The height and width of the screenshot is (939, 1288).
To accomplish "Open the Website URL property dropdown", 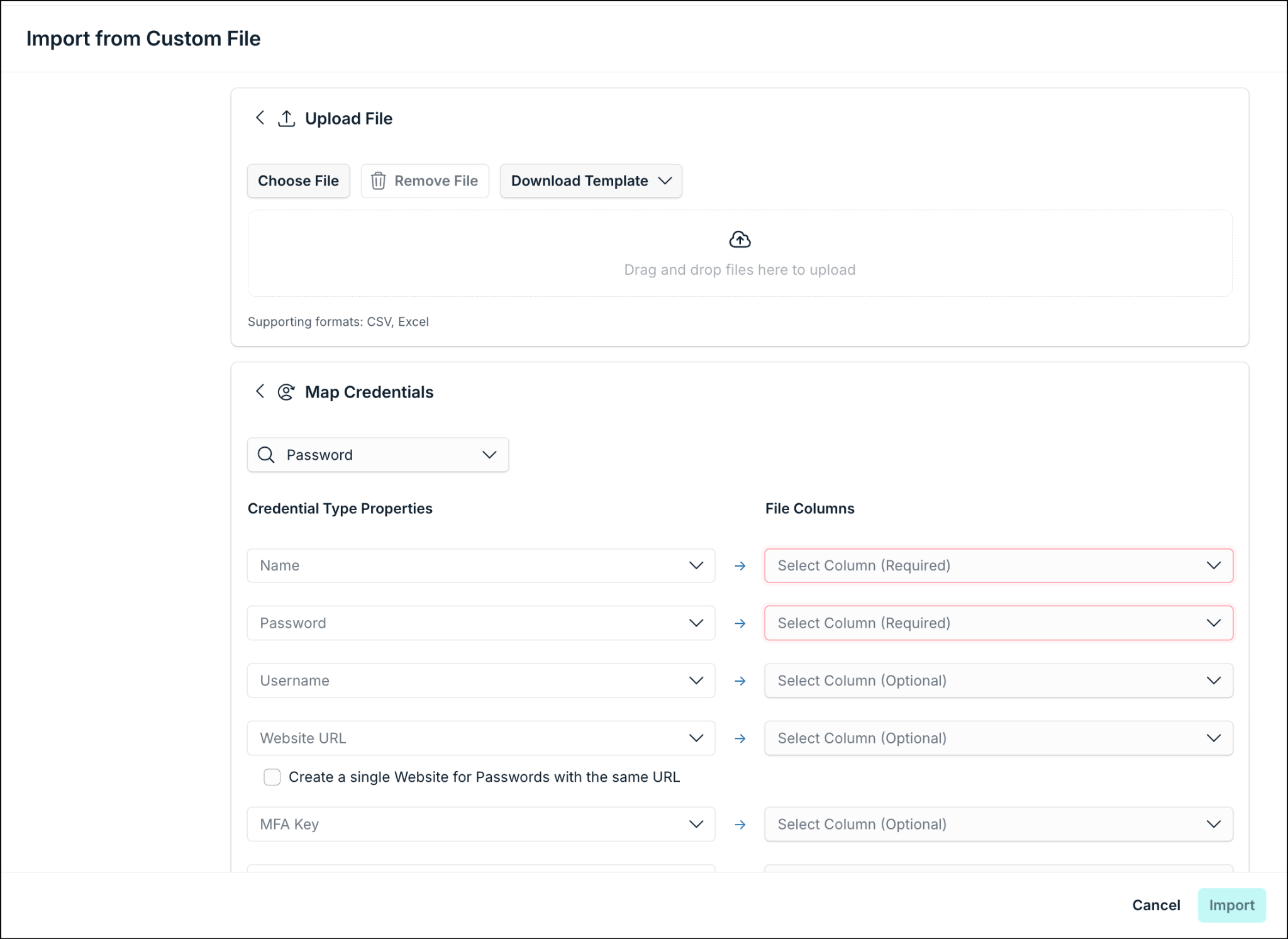I will click(x=481, y=738).
